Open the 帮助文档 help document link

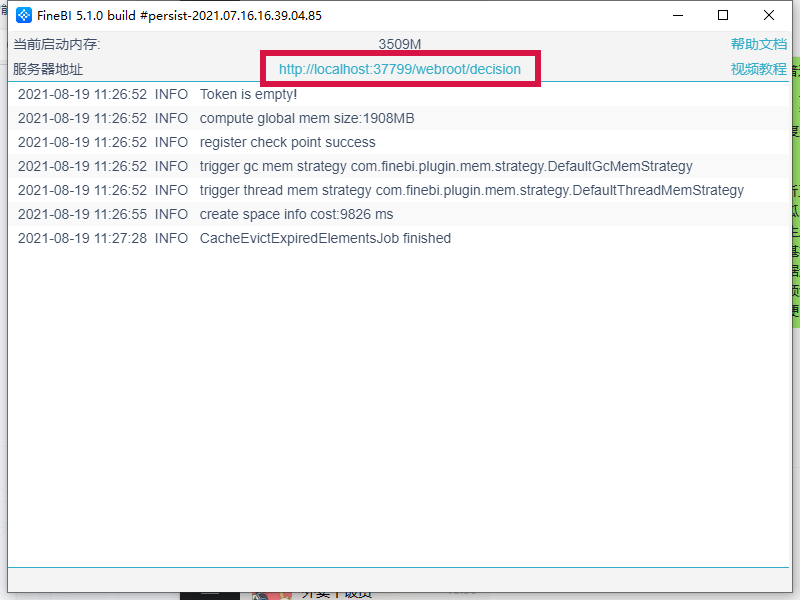tap(759, 44)
